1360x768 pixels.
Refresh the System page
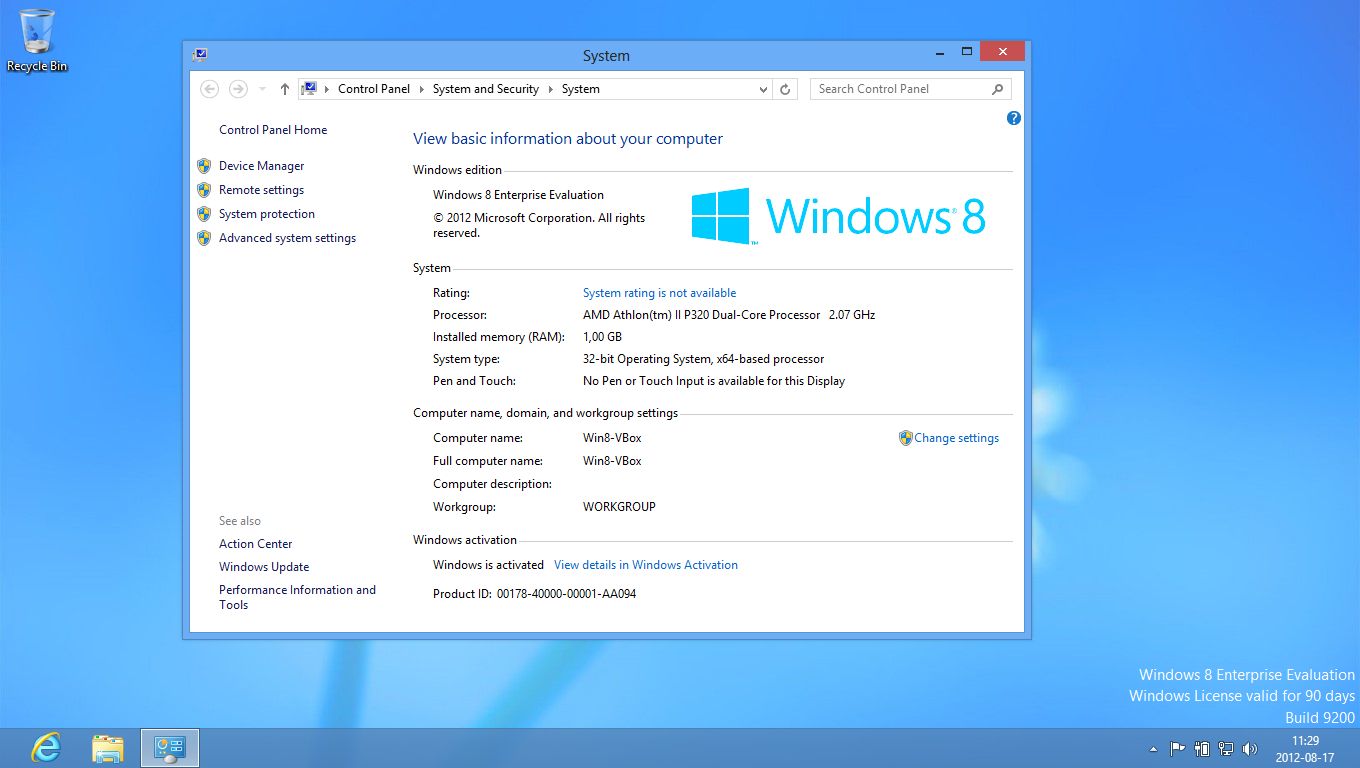click(x=786, y=89)
